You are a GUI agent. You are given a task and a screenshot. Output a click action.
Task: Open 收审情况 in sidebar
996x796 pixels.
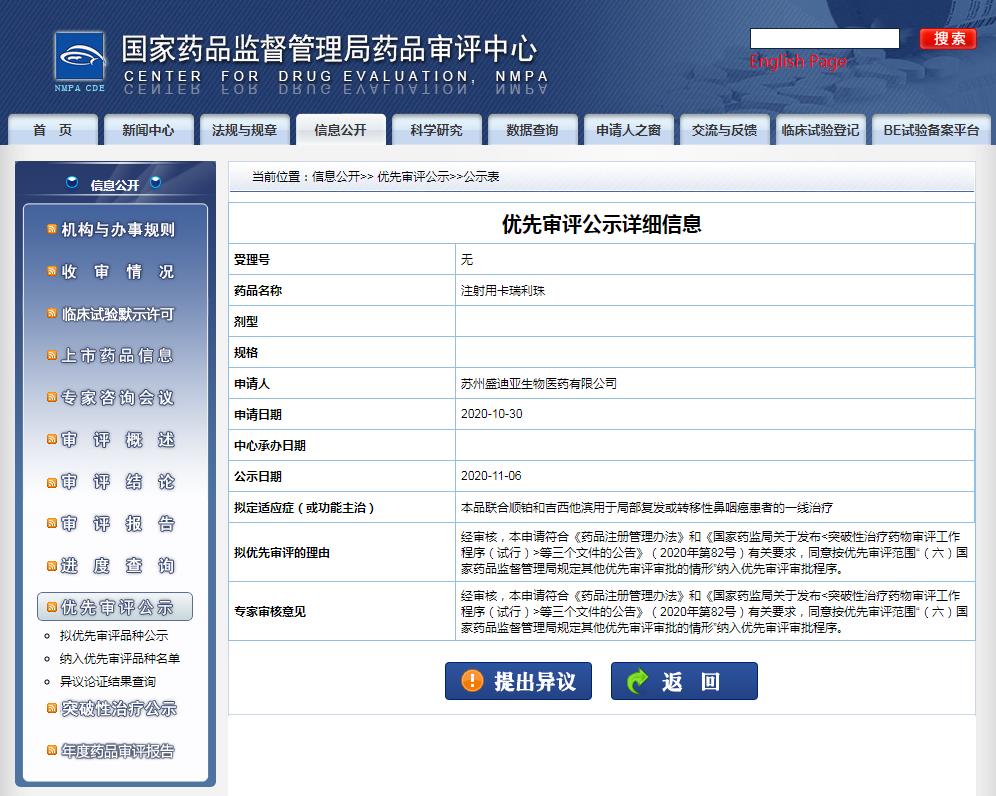click(x=118, y=272)
